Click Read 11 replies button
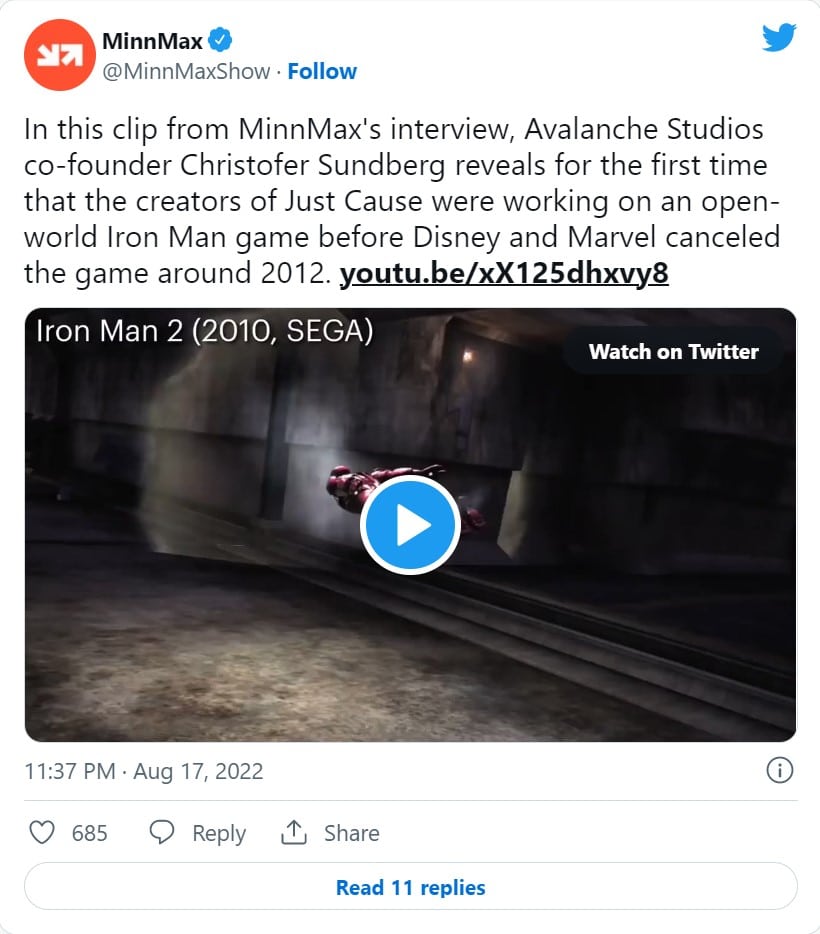Image resolution: width=820 pixels, height=934 pixels. tap(410, 887)
